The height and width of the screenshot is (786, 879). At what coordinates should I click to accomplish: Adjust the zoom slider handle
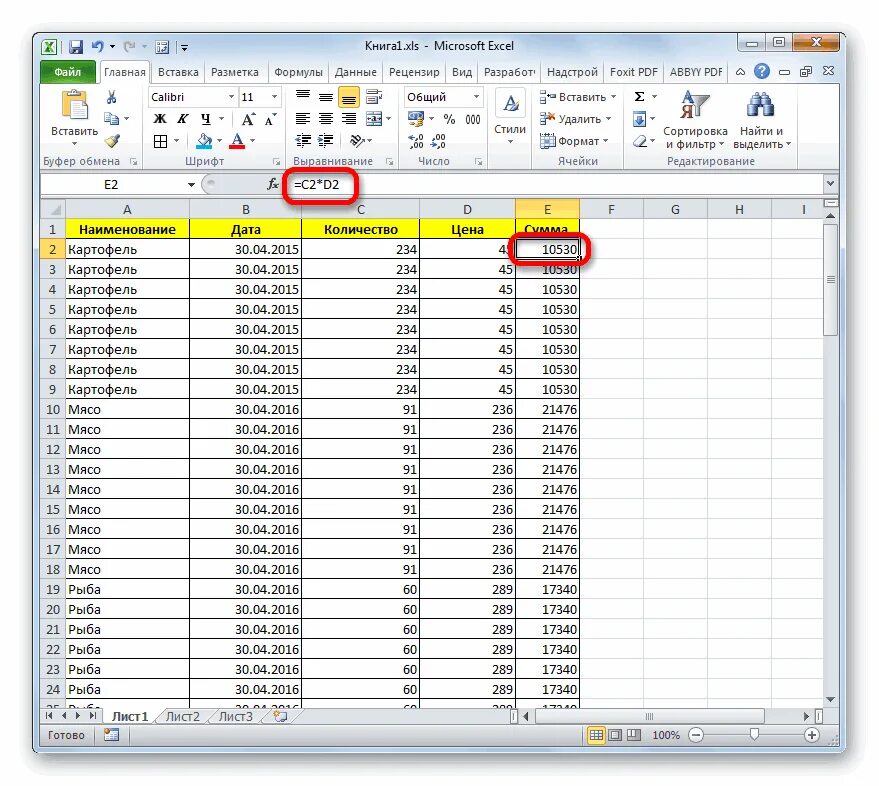[x=754, y=735]
